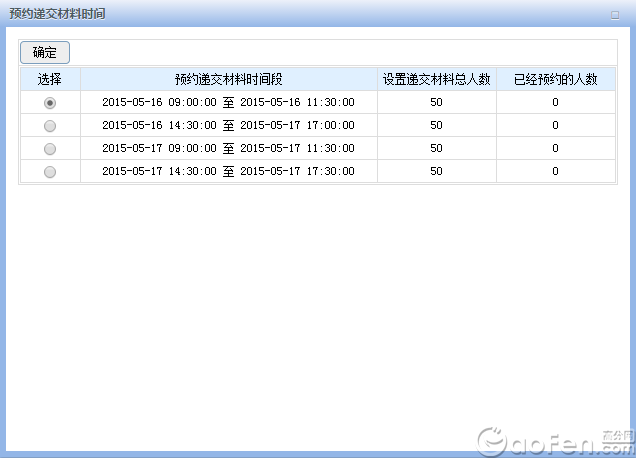Image resolution: width=636 pixels, height=458 pixels.
Task: Click the 预约递交材料时间 window title
Action: [56, 14]
